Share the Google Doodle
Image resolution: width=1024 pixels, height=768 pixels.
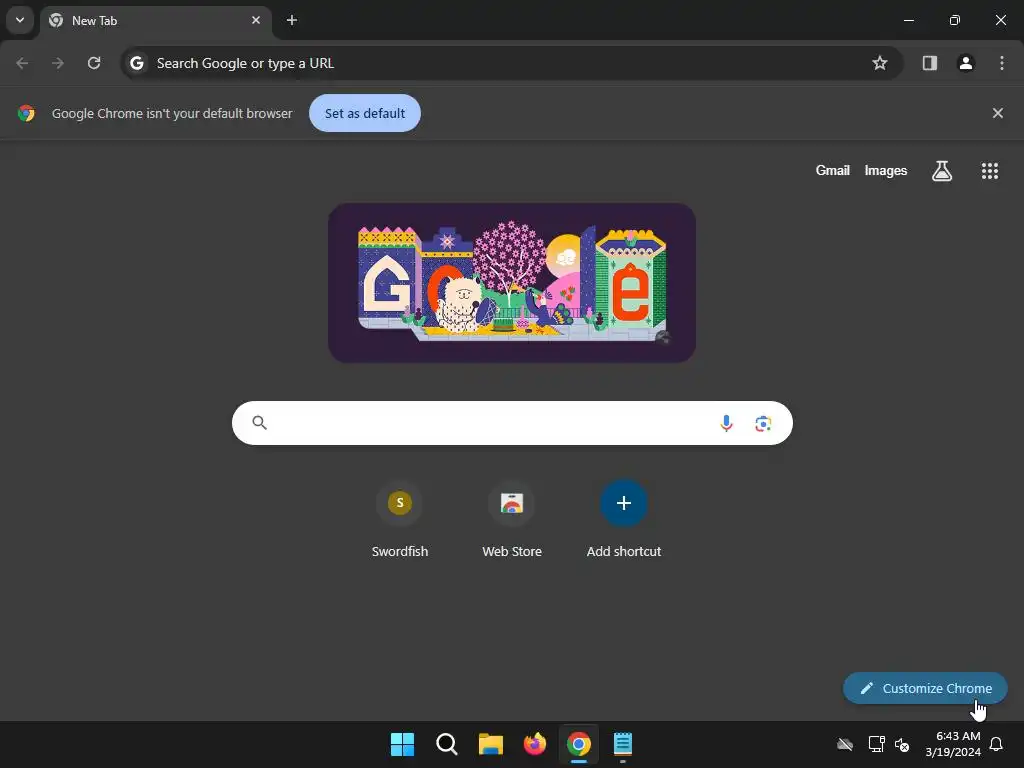663,337
